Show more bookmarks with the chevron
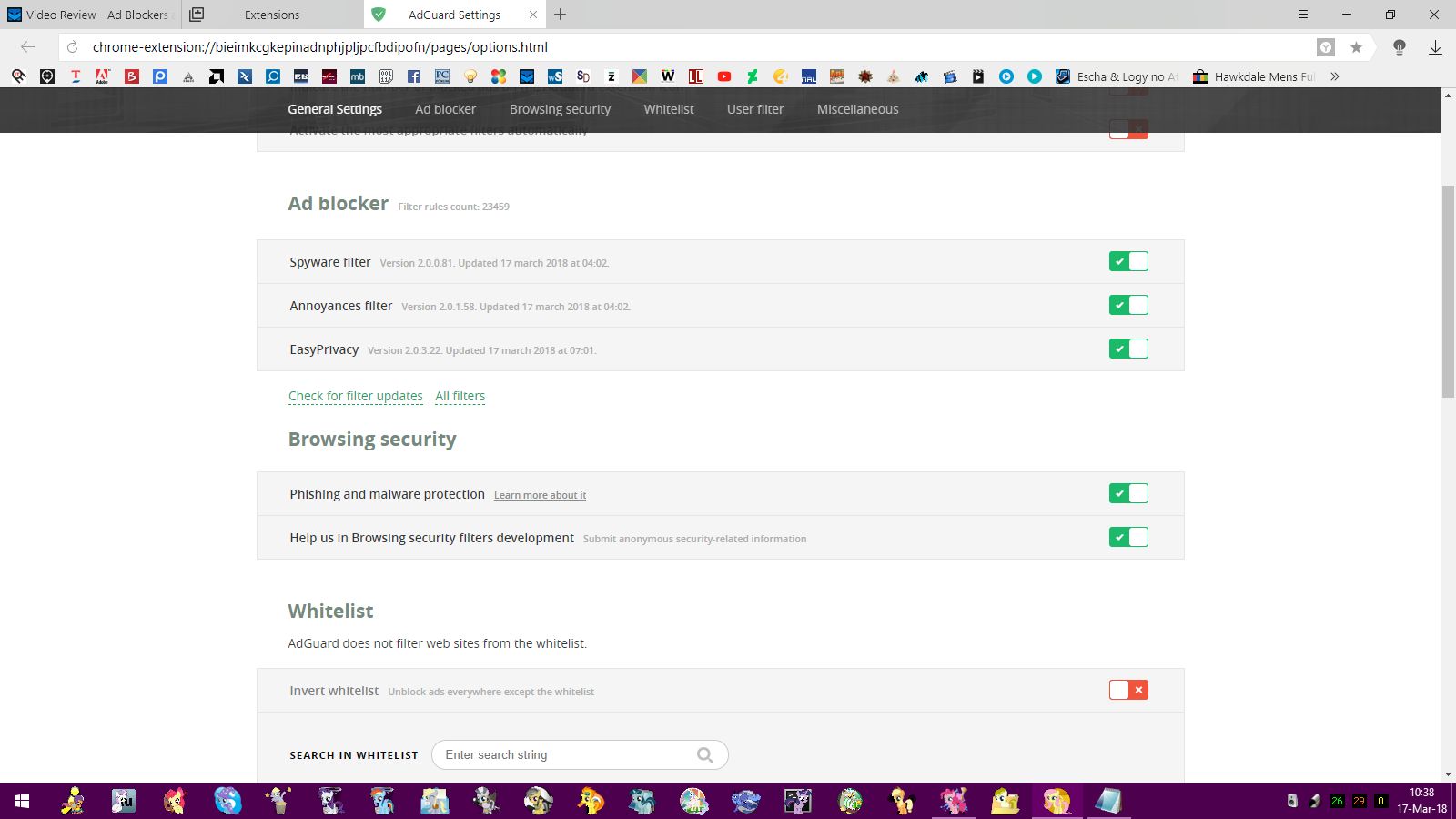This screenshot has height=819, width=1456. 1335,76
